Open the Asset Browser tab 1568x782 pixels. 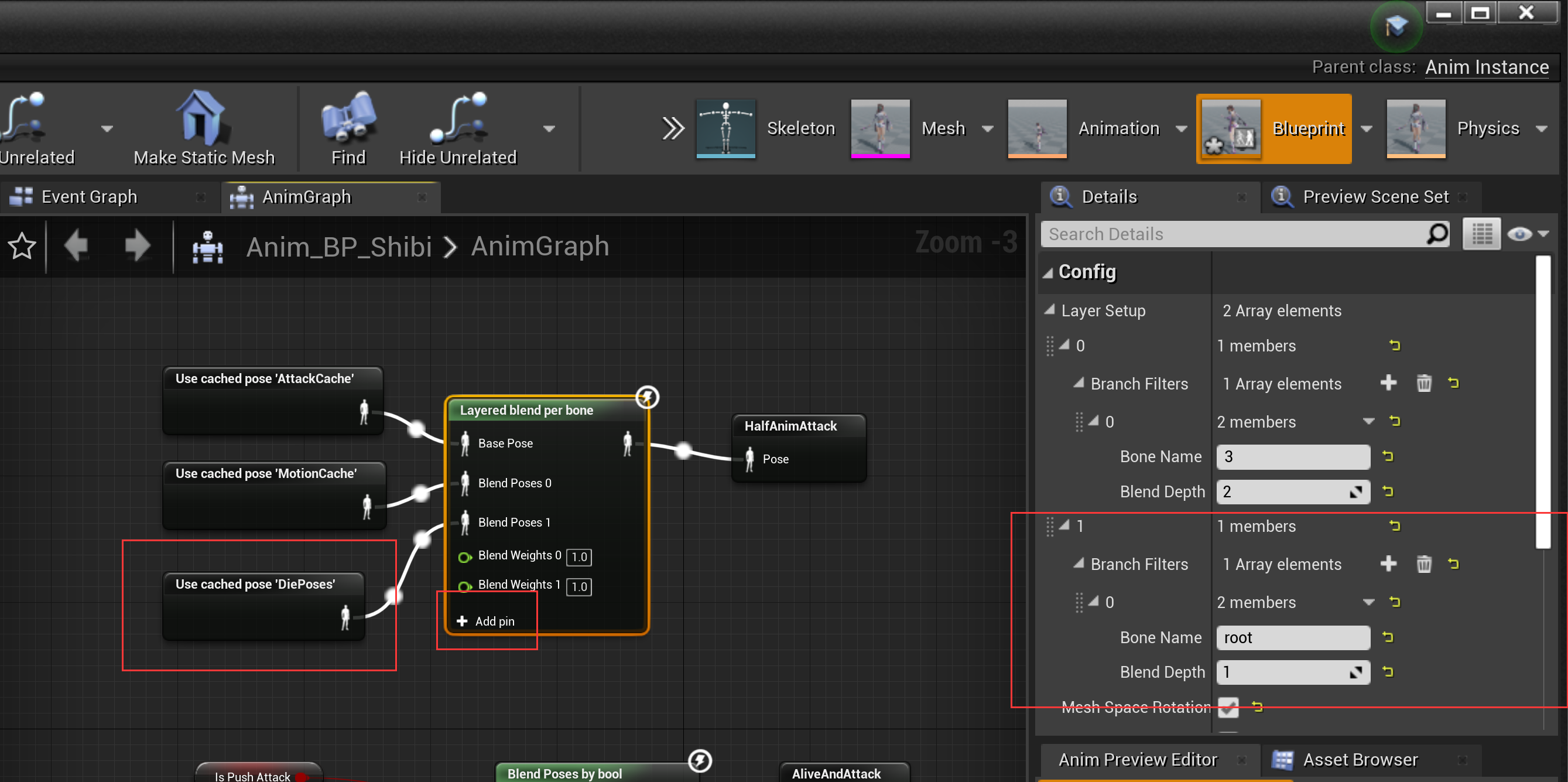(x=1359, y=760)
